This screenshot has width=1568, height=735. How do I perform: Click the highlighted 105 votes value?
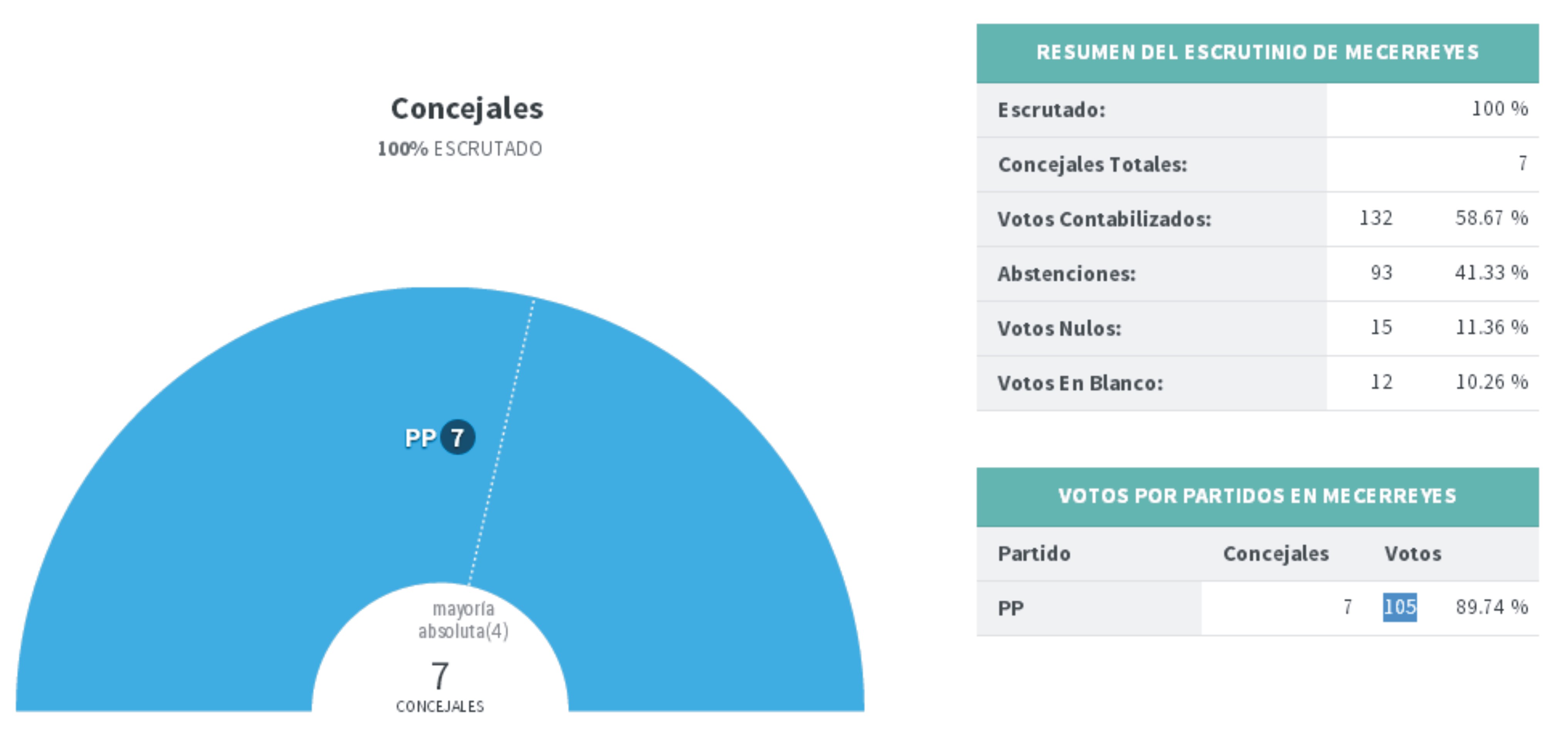click(1399, 607)
